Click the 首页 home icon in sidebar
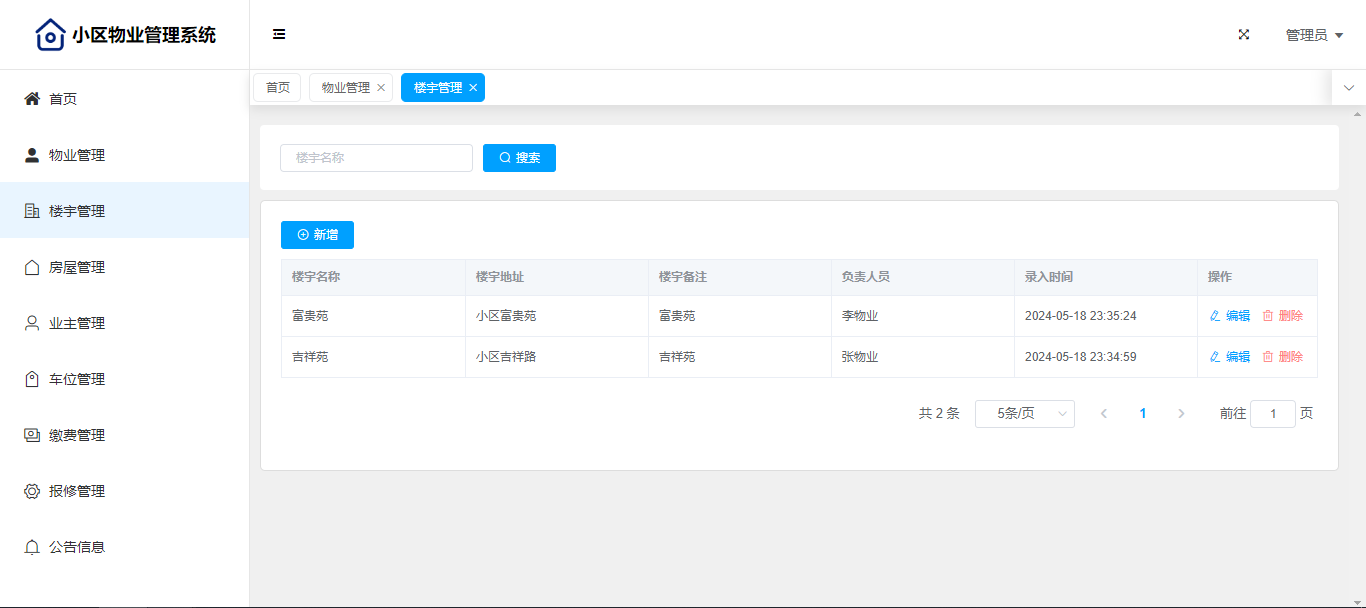Image resolution: width=1366 pixels, height=608 pixels. [x=32, y=99]
